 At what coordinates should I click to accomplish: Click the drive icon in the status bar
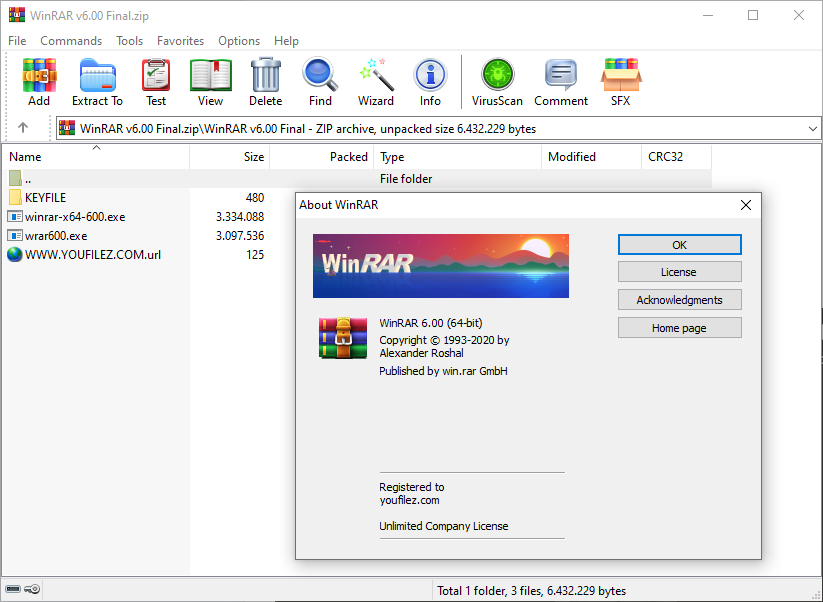click(13, 589)
